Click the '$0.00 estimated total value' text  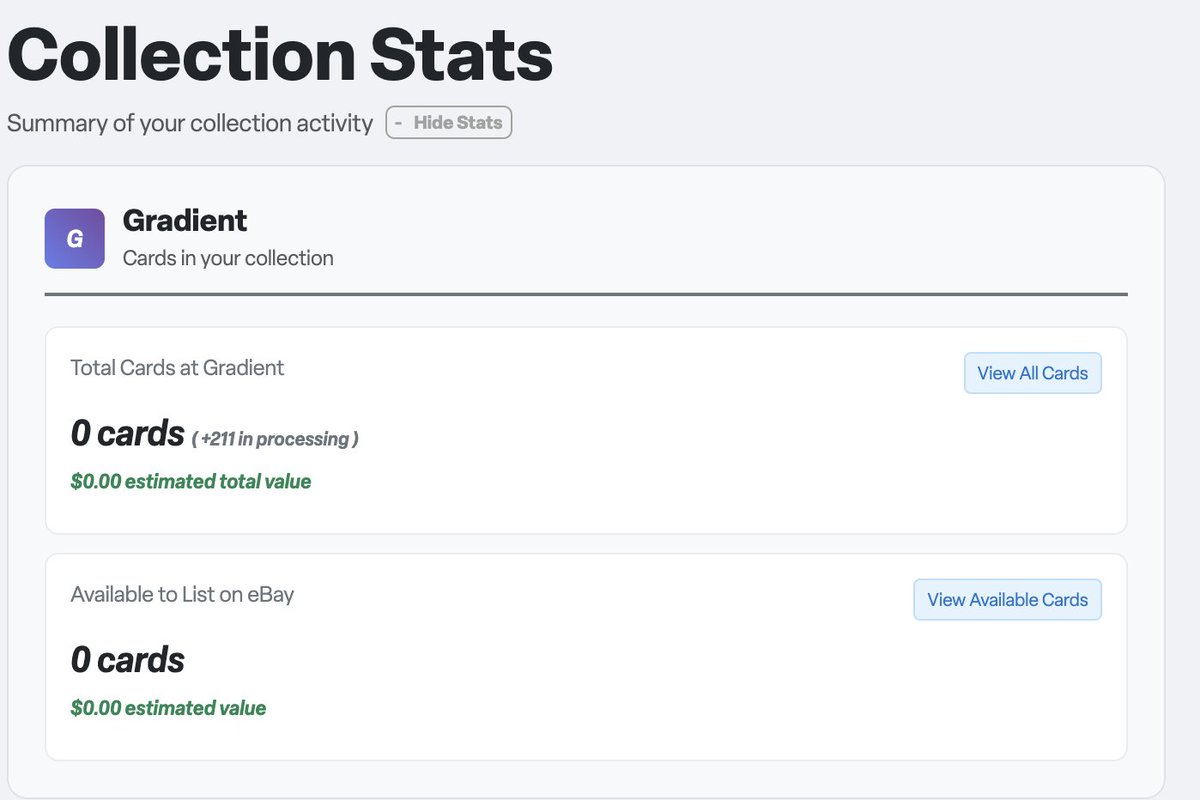tap(191, 482)
